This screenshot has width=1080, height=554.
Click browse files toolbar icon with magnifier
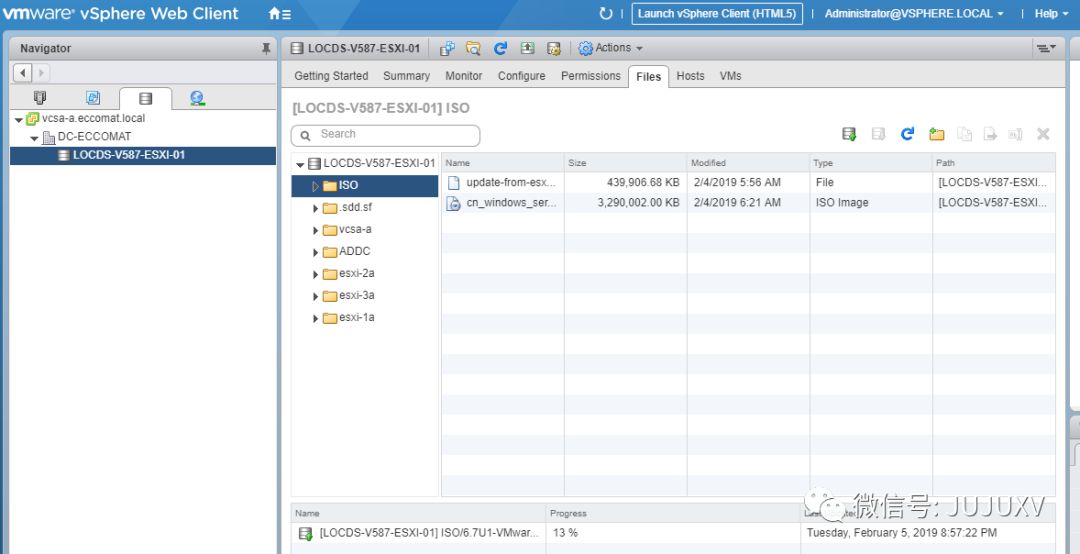(x=473, y=48)
